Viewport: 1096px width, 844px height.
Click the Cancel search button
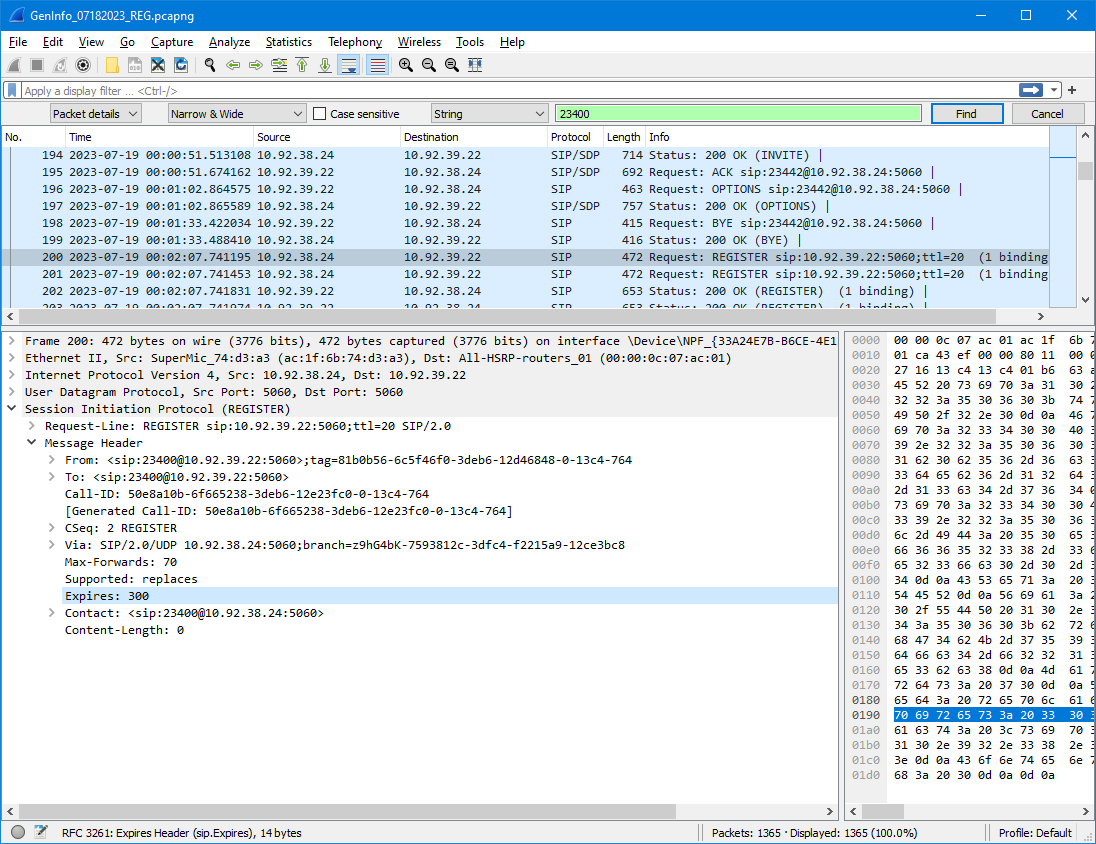tap(1047, 114)
